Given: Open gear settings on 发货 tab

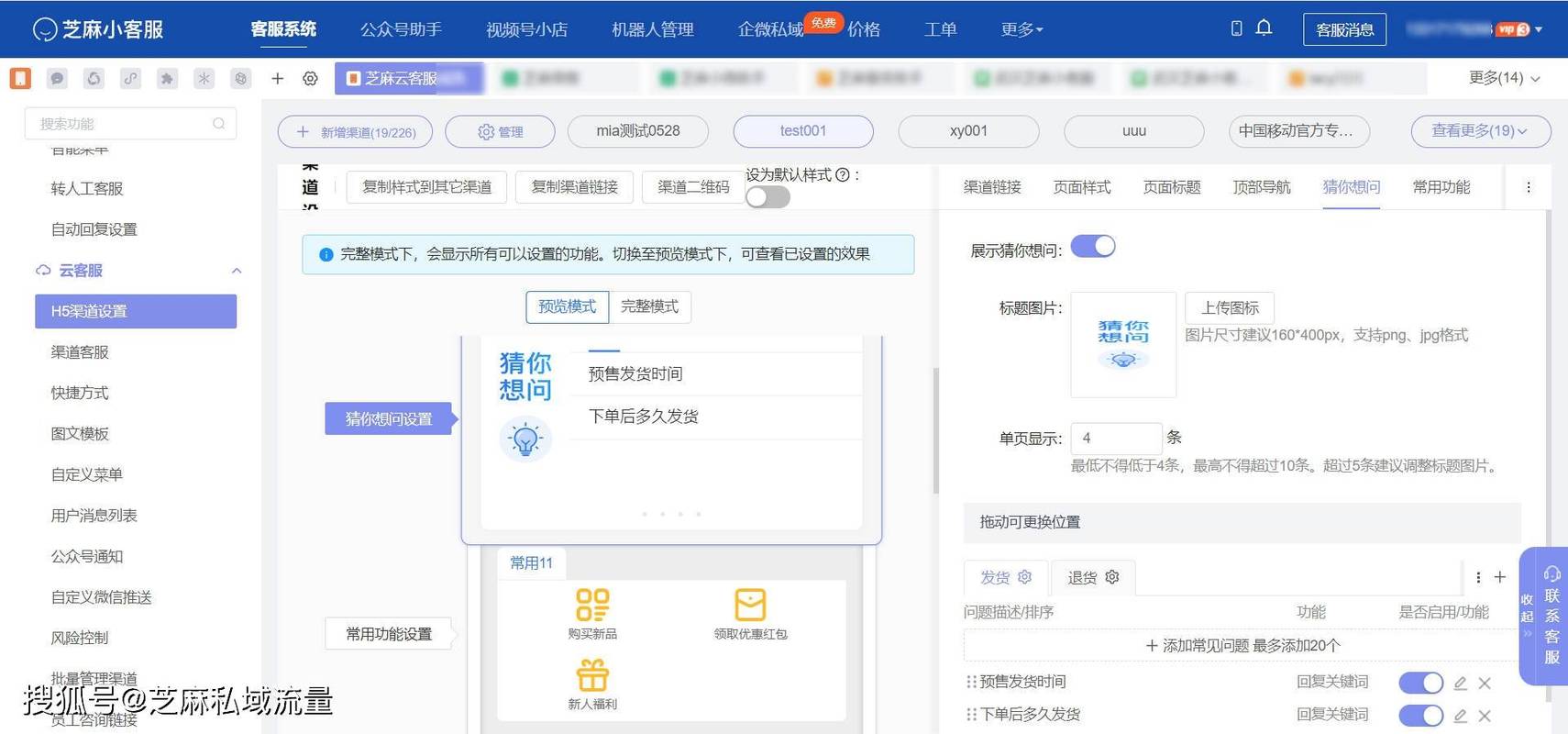Looking at the screenshot, I should [1025, 577].
